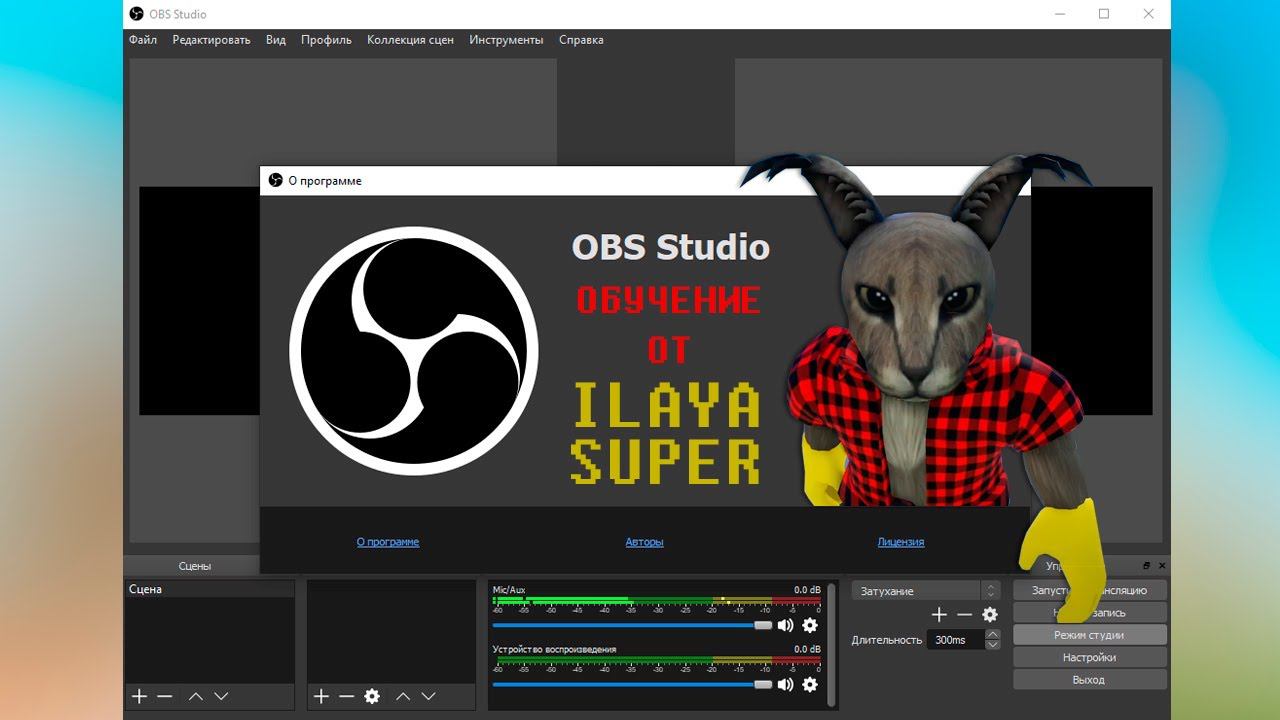Increase the Длительность value with the up arrow
This screenshot has height=720, width=1280.
992,634
